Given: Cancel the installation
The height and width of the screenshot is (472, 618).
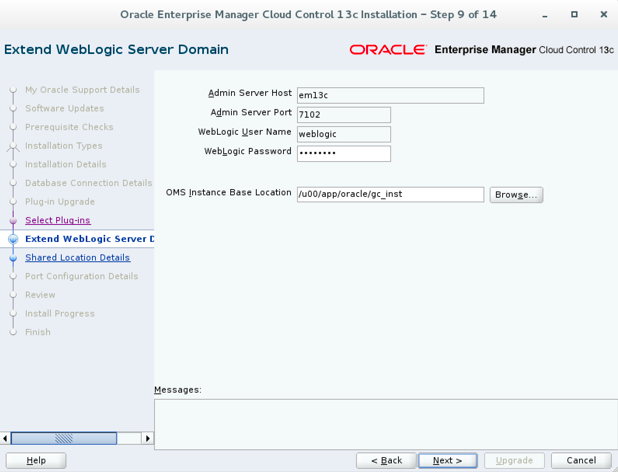Looking at the screenshot, I should (581, 460).
